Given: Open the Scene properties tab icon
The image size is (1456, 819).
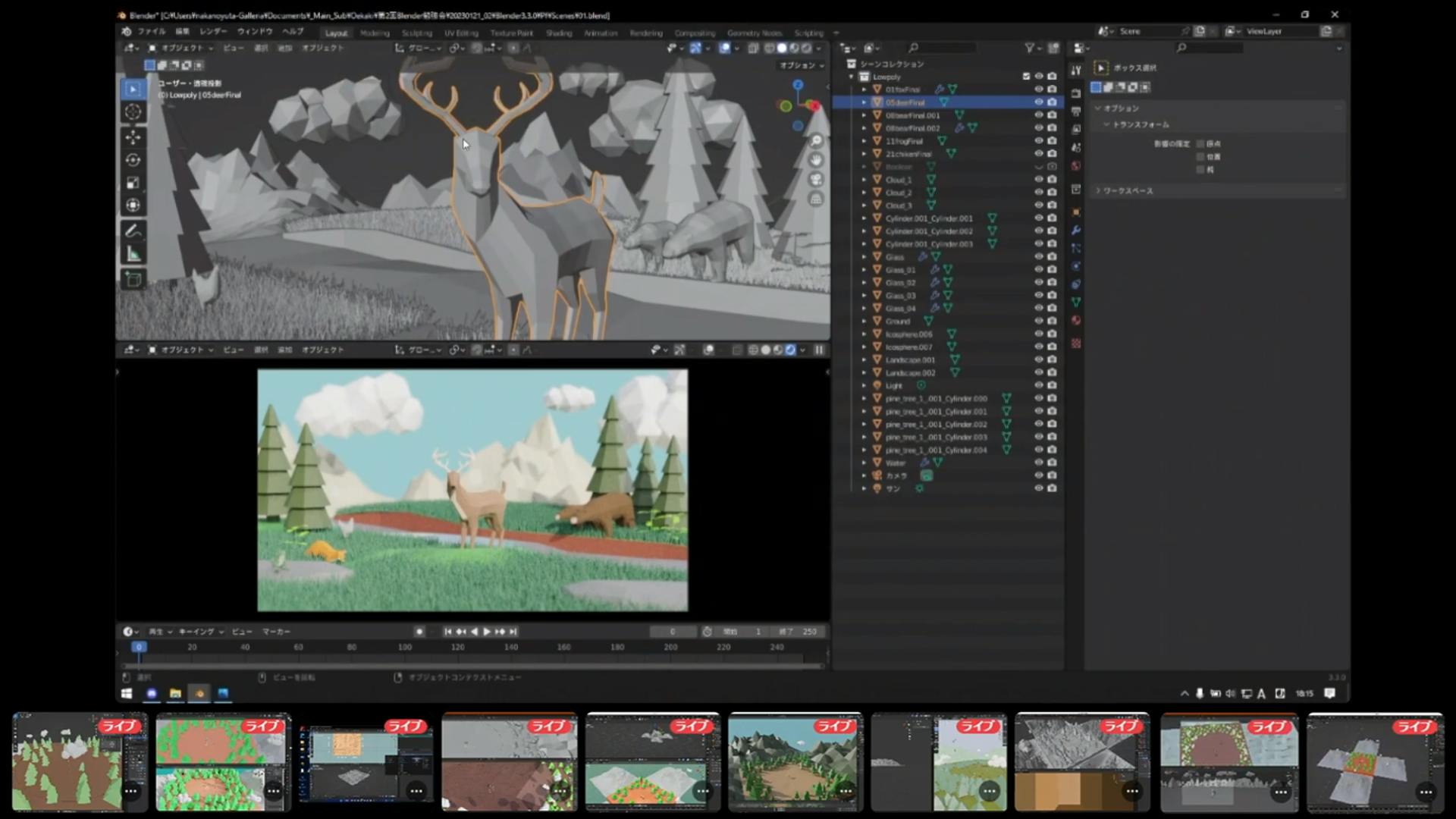Looking at the screenshot, I should [x=1075, y=148].
